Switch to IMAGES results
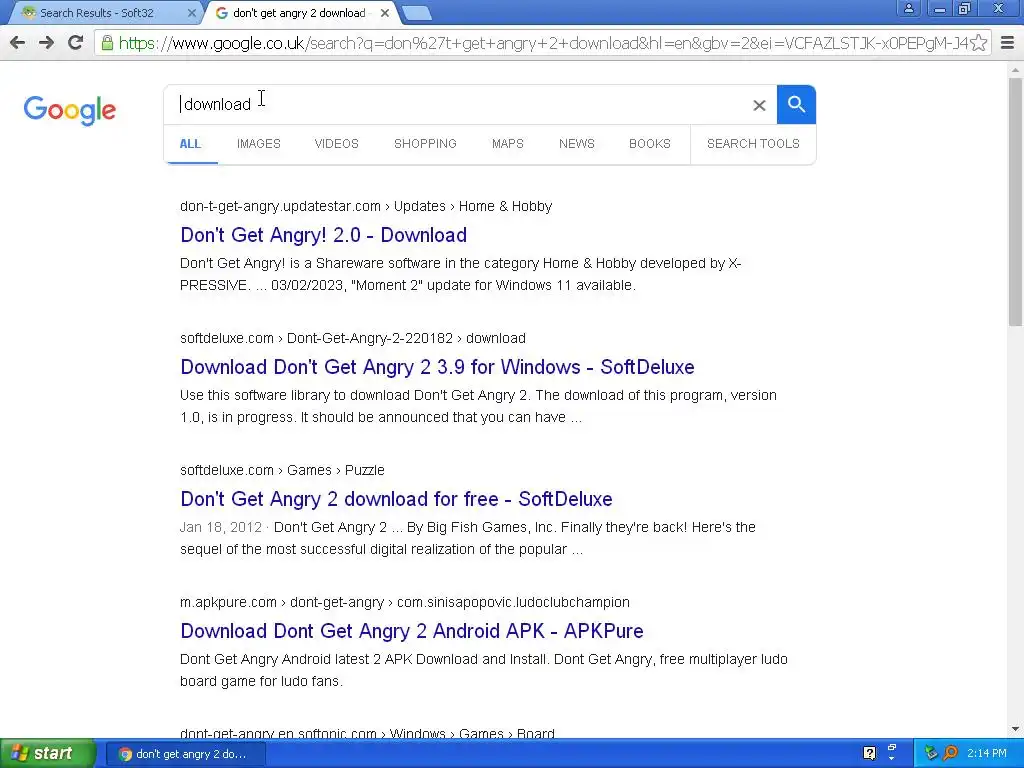The width and height of the screenshot is (1024, 768). click(x=259, y=144)
